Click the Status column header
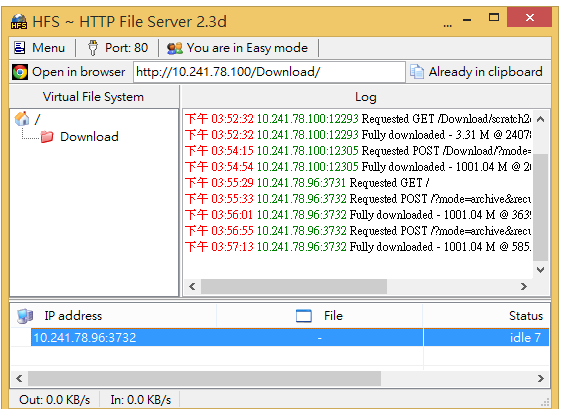The width and height of the screenshot is (561, 409). tap(487, 316)
